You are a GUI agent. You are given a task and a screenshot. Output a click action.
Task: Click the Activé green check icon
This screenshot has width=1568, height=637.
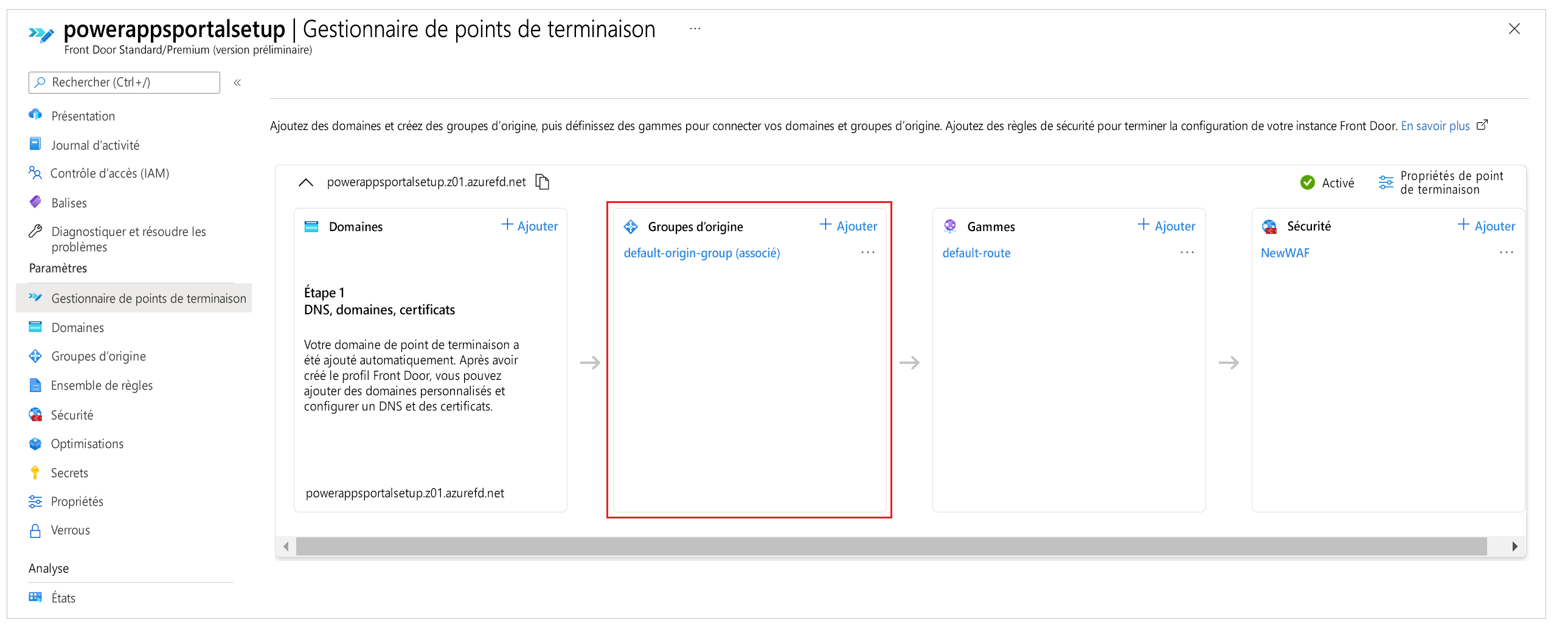(1308, 182)
